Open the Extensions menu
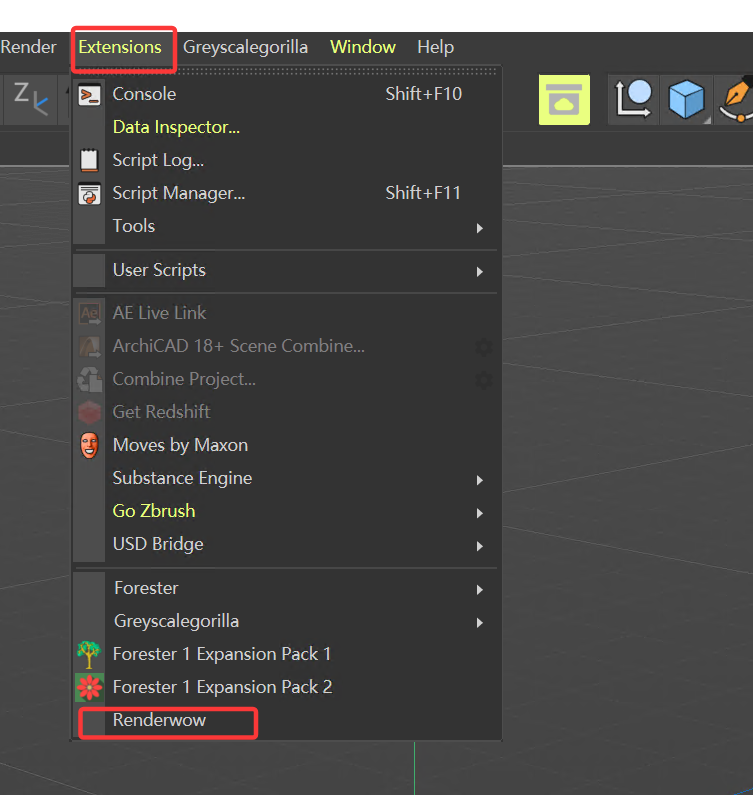753x795 pixels. click(120, 47)
